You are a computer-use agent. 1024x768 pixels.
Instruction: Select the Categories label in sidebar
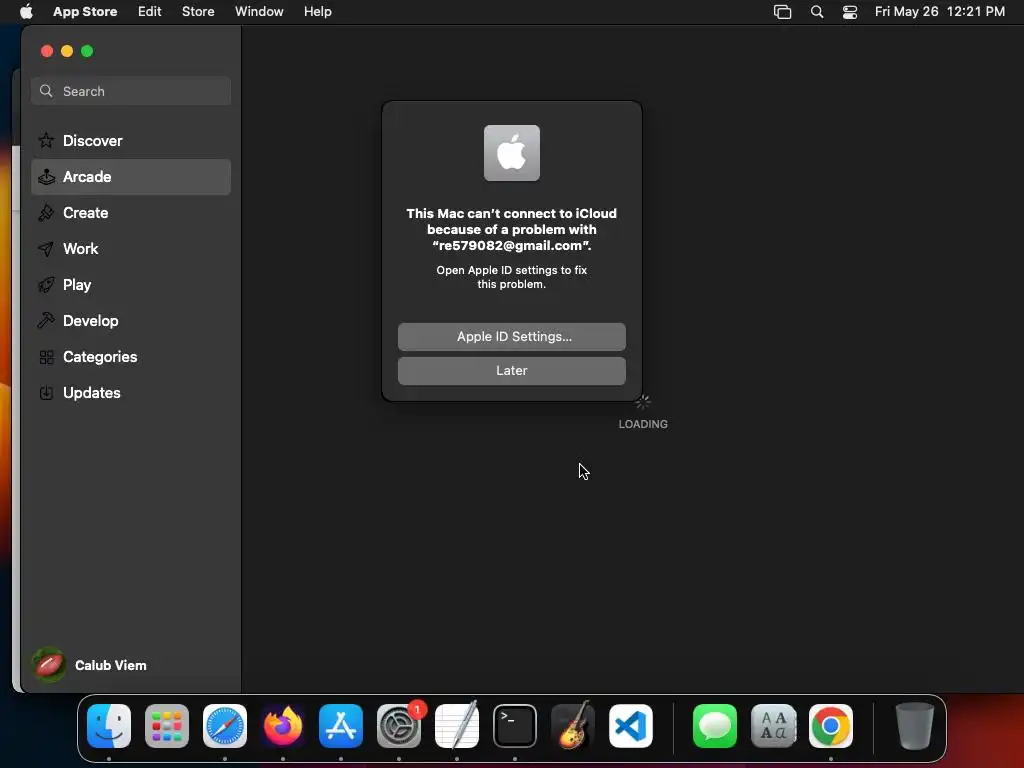point(100,357)
